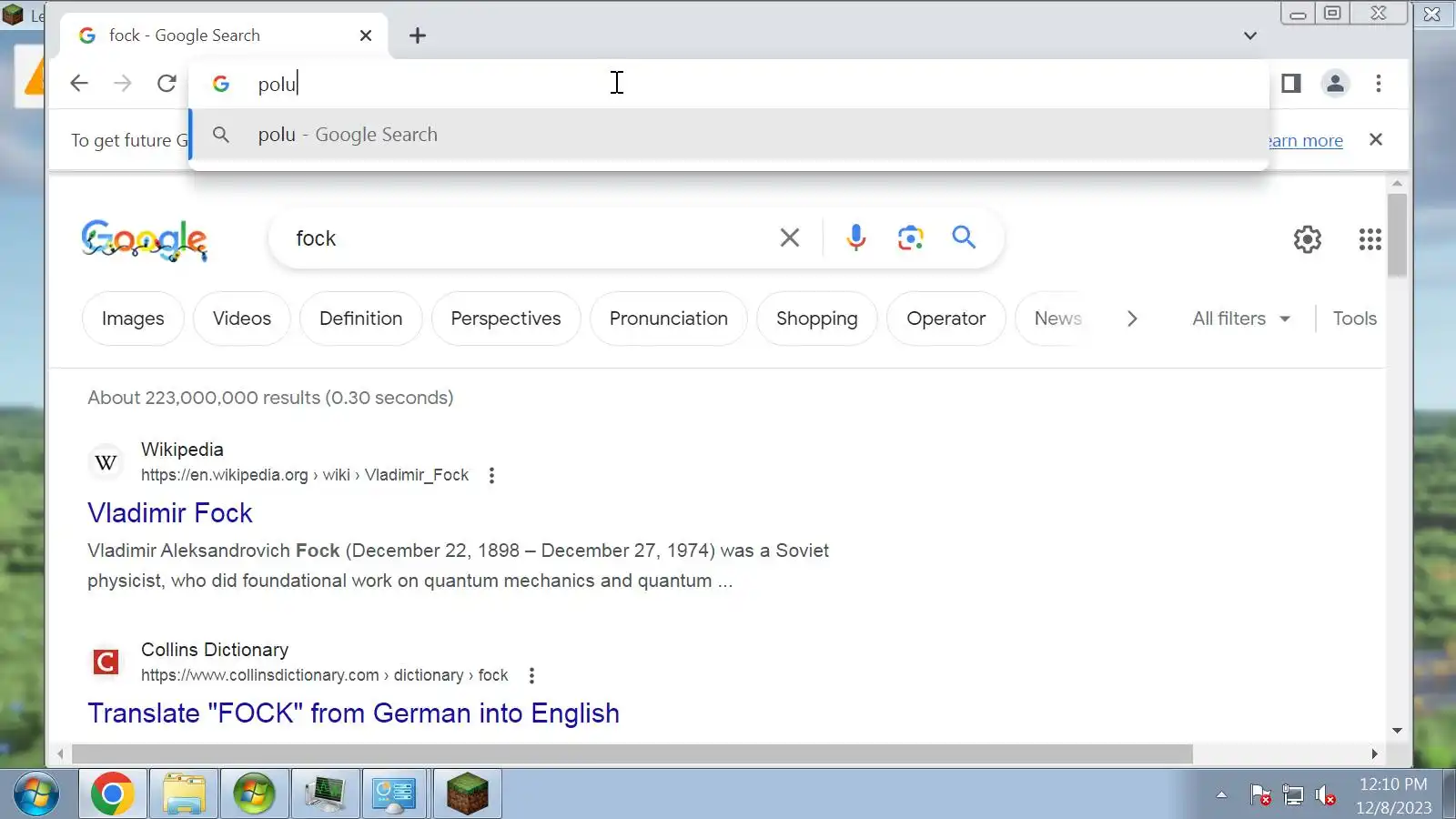1456x819 pixels.
Task: Open the Chrome profile avatar menu
Action: point(1335,84)
